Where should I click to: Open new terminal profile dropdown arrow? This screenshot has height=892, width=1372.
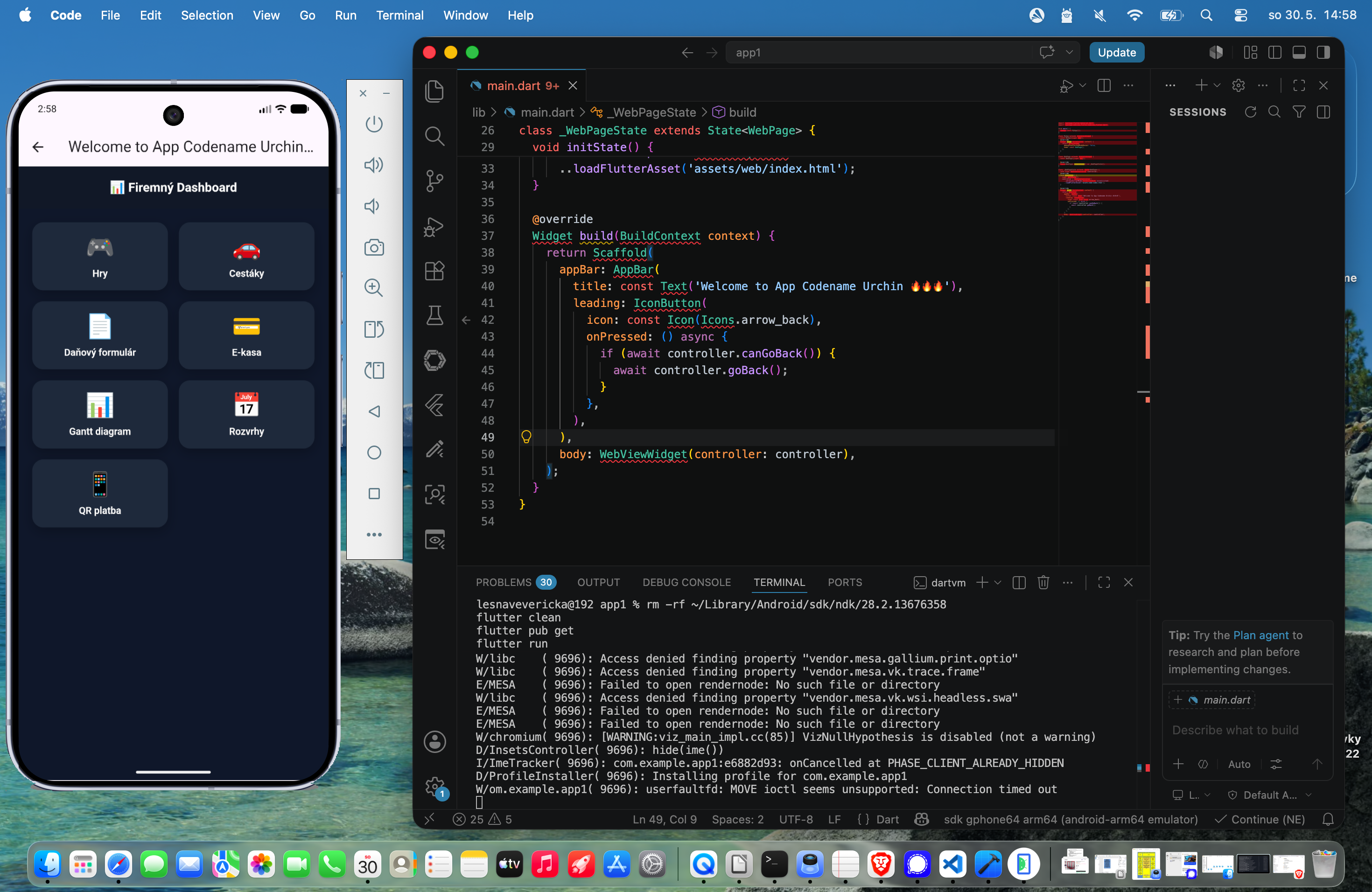point(998,583)
